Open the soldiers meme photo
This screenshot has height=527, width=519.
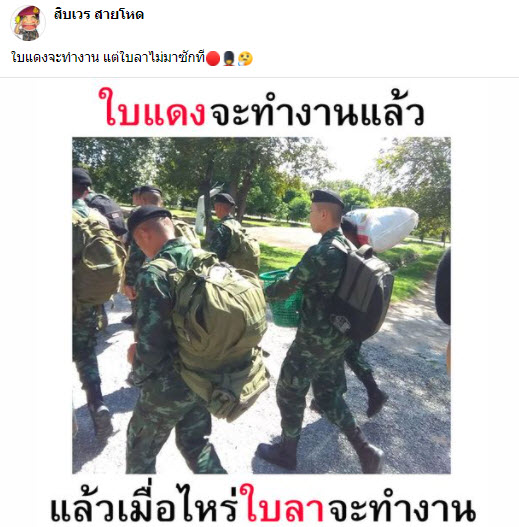(x=261, y=305)
